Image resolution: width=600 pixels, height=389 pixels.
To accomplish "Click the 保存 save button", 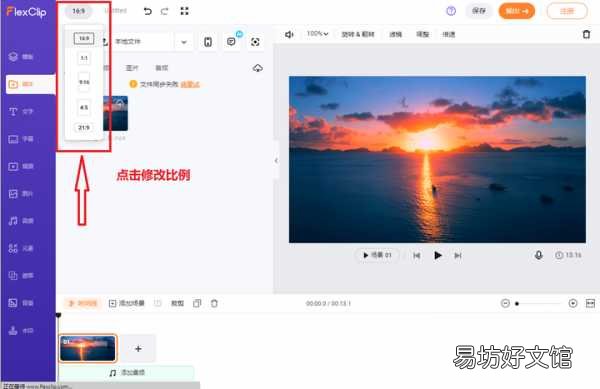I will pyautogui.click(x=479, y=11).
